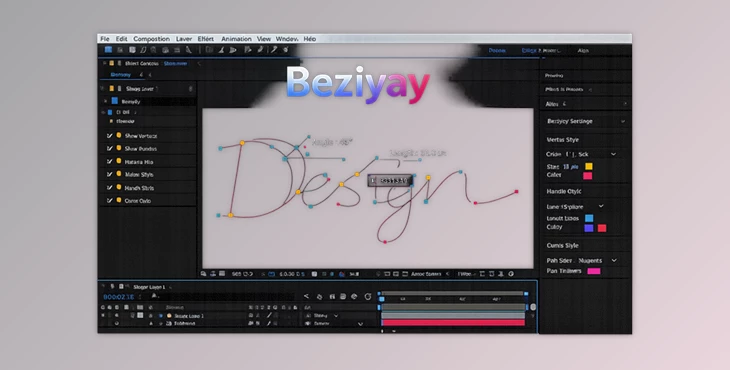730x370 pixels.
Task: Pick the magenta Pan Tinlwers color swatch
Action: point(594,271)
